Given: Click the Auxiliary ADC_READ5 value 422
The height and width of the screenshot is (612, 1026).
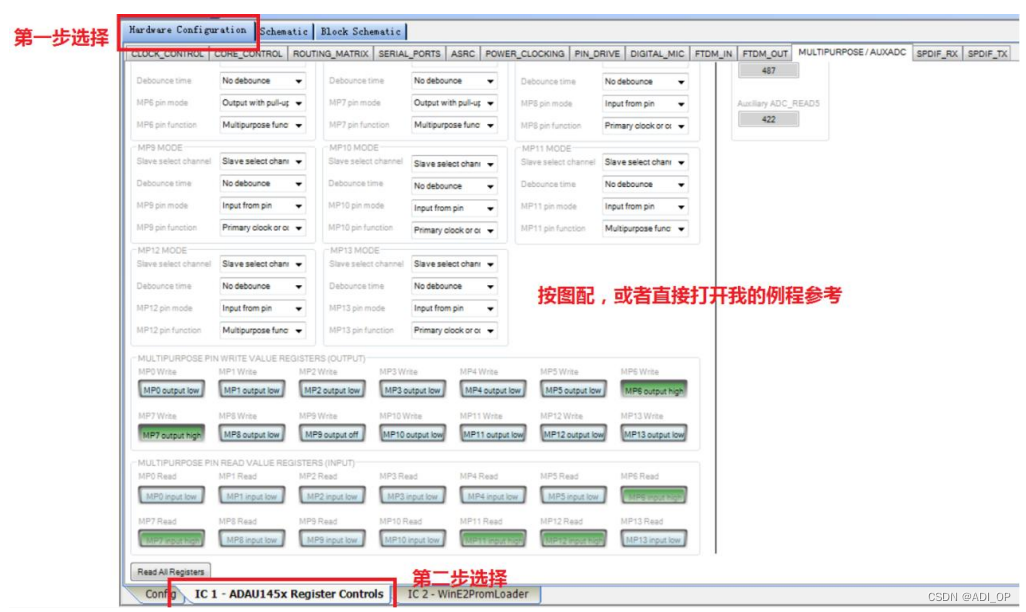Looking at the screenshot, I should [x=768, y=119].
